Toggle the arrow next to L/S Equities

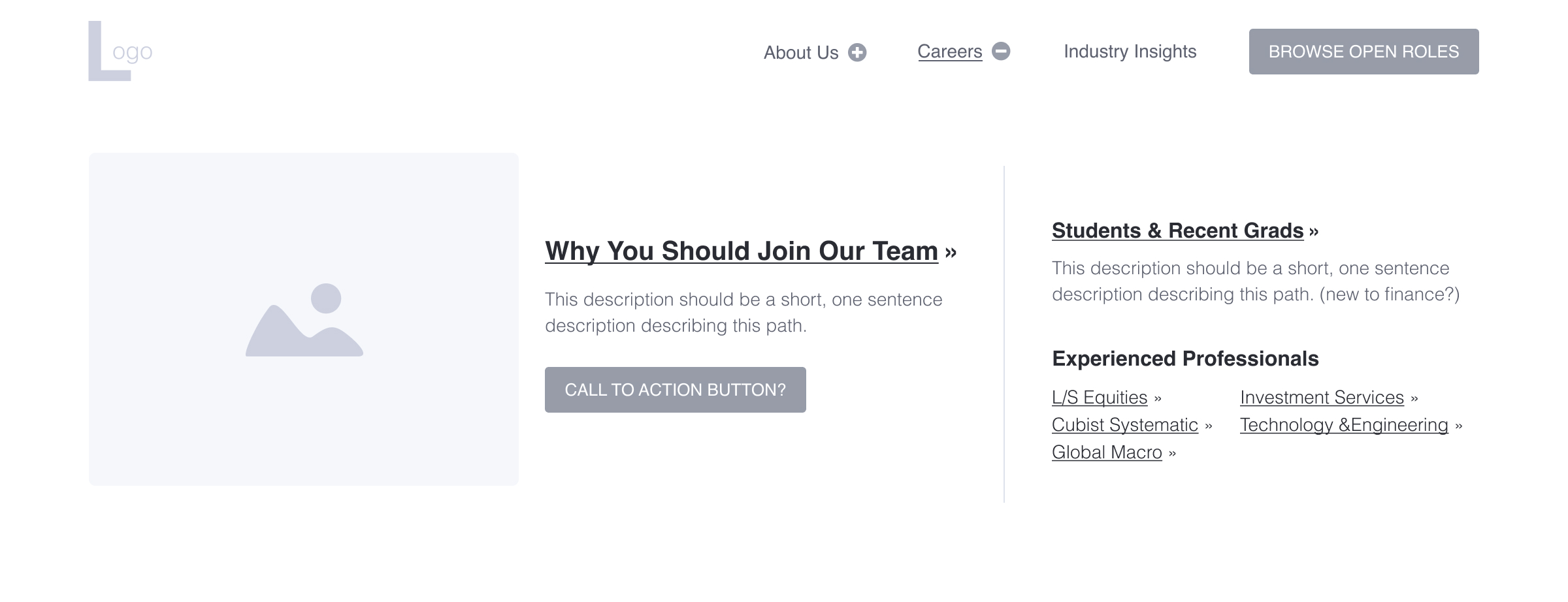tap(1157, 398)
